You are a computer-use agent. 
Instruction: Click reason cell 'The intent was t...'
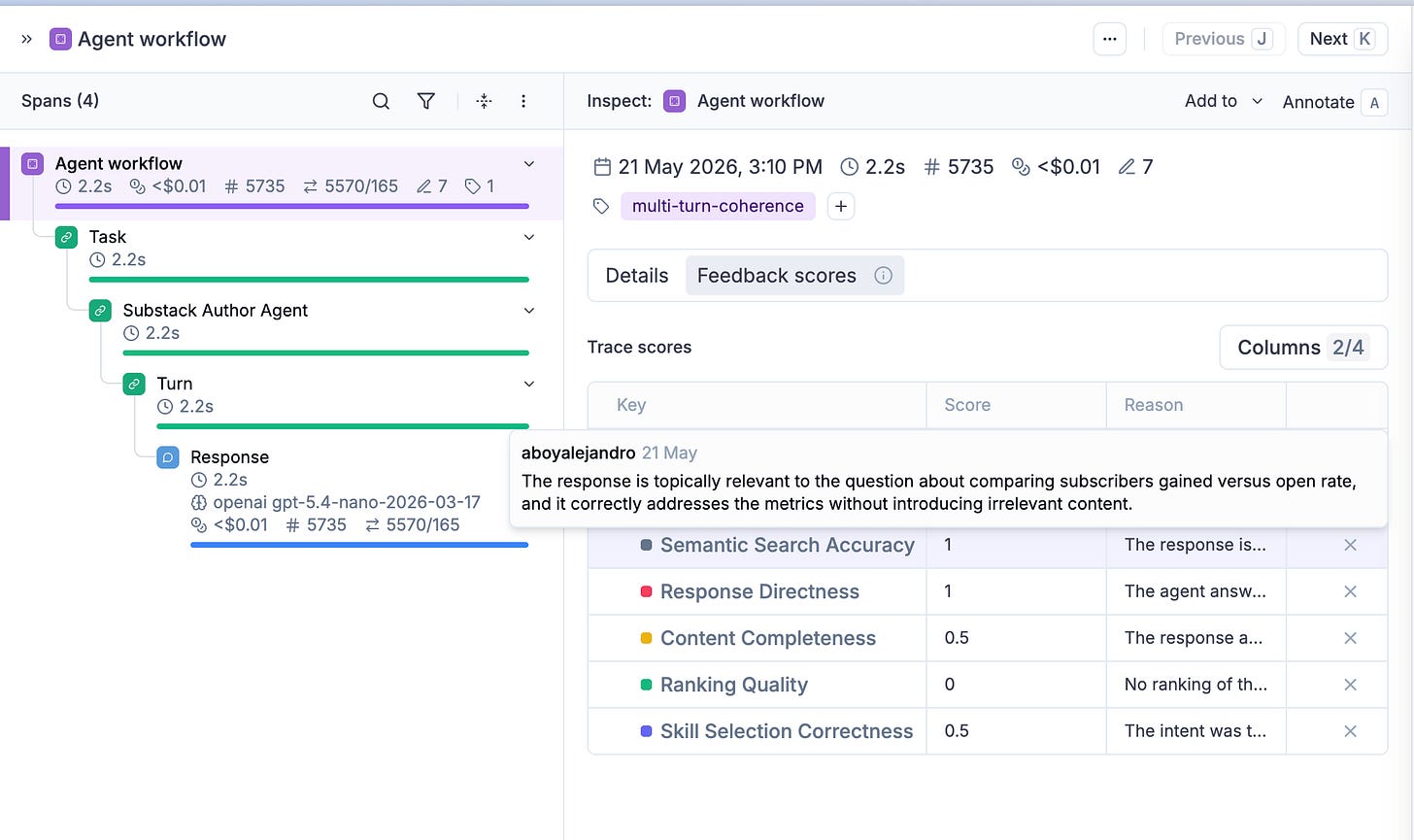click(1195, 731)
